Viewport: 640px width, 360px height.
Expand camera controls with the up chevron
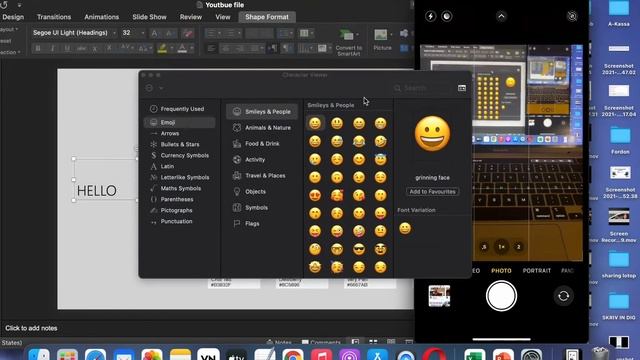501,16
